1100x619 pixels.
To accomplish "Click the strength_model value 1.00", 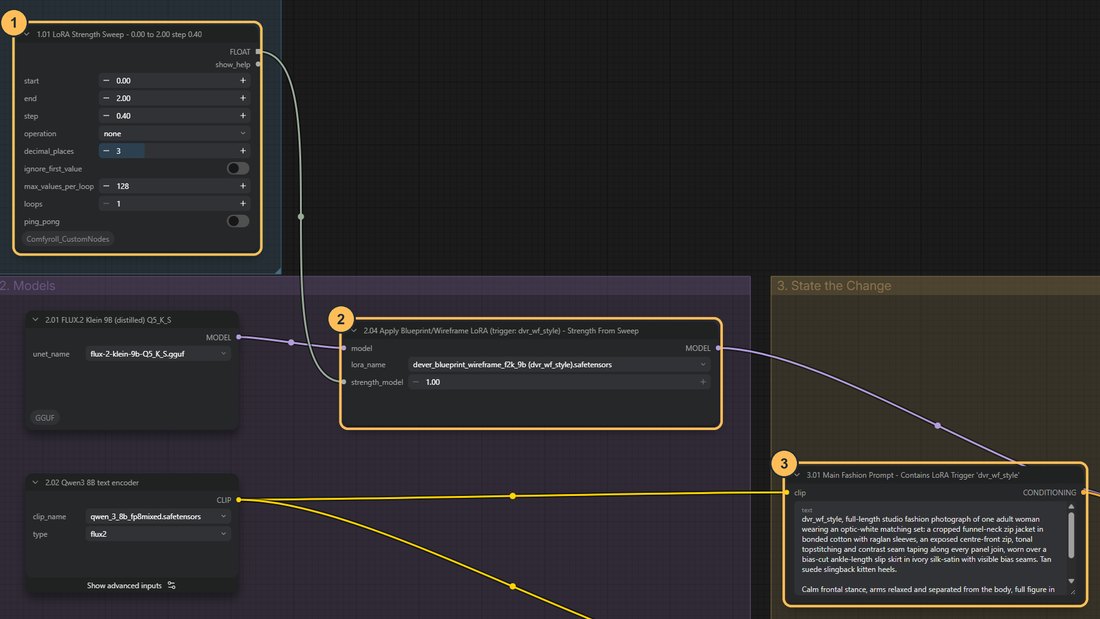I will pos(559,382).
